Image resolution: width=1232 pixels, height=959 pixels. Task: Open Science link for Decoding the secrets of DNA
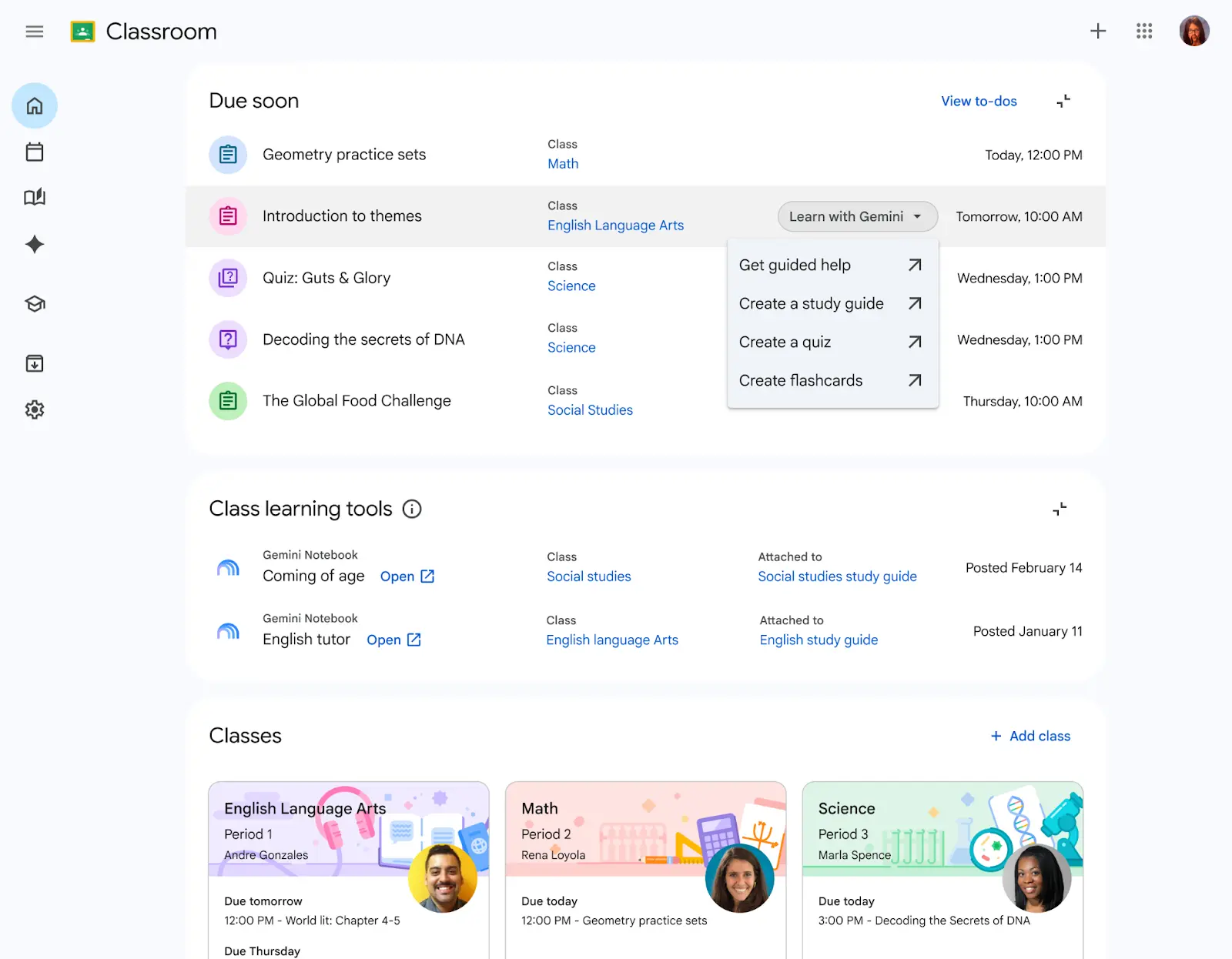pyautogui.click(x=571, y=348)
